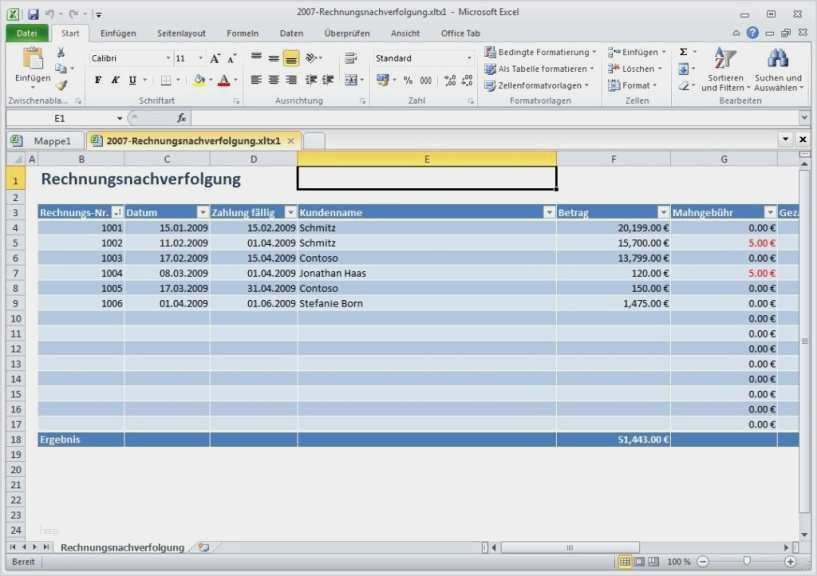817x576 pixels.
Task: Click the format painter brush icon
Action: tap(61, 85)
